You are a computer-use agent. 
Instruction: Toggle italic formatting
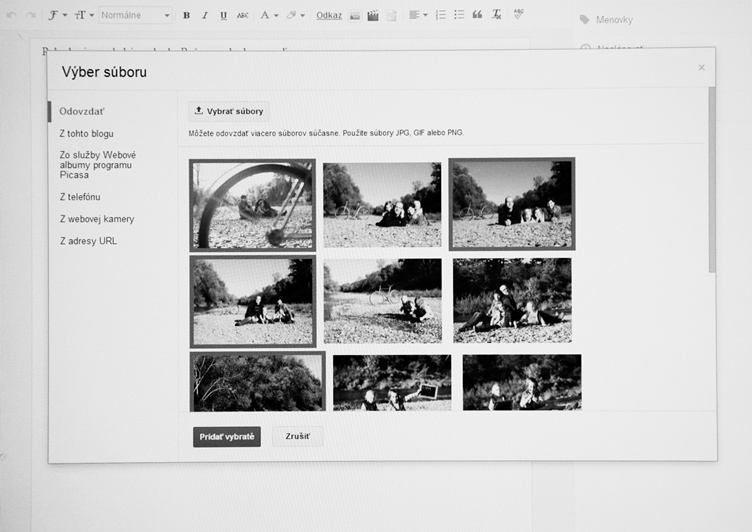pyautogui.click(x=205, y=15)
